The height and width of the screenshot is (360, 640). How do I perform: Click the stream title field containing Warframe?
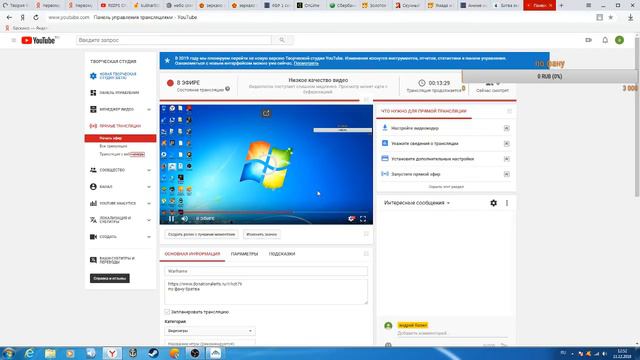(266, 271)
